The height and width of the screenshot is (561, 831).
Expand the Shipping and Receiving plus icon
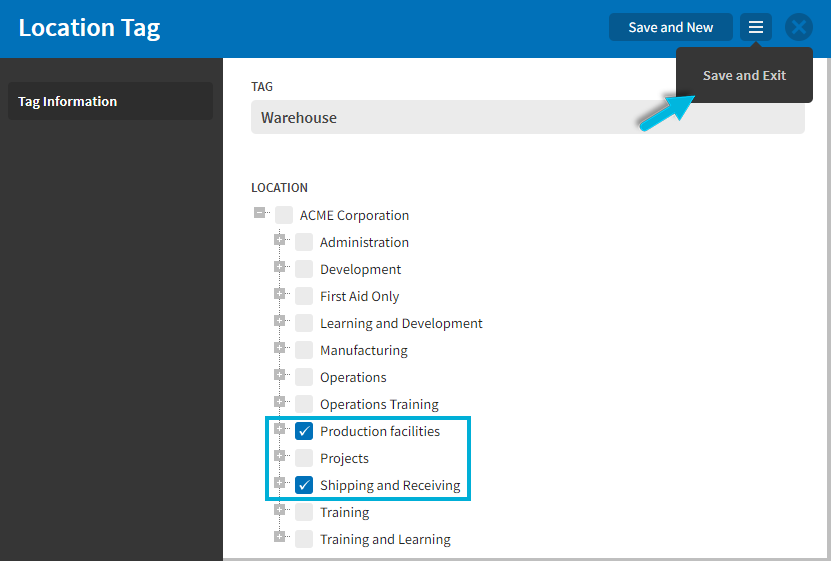(279, 483)
